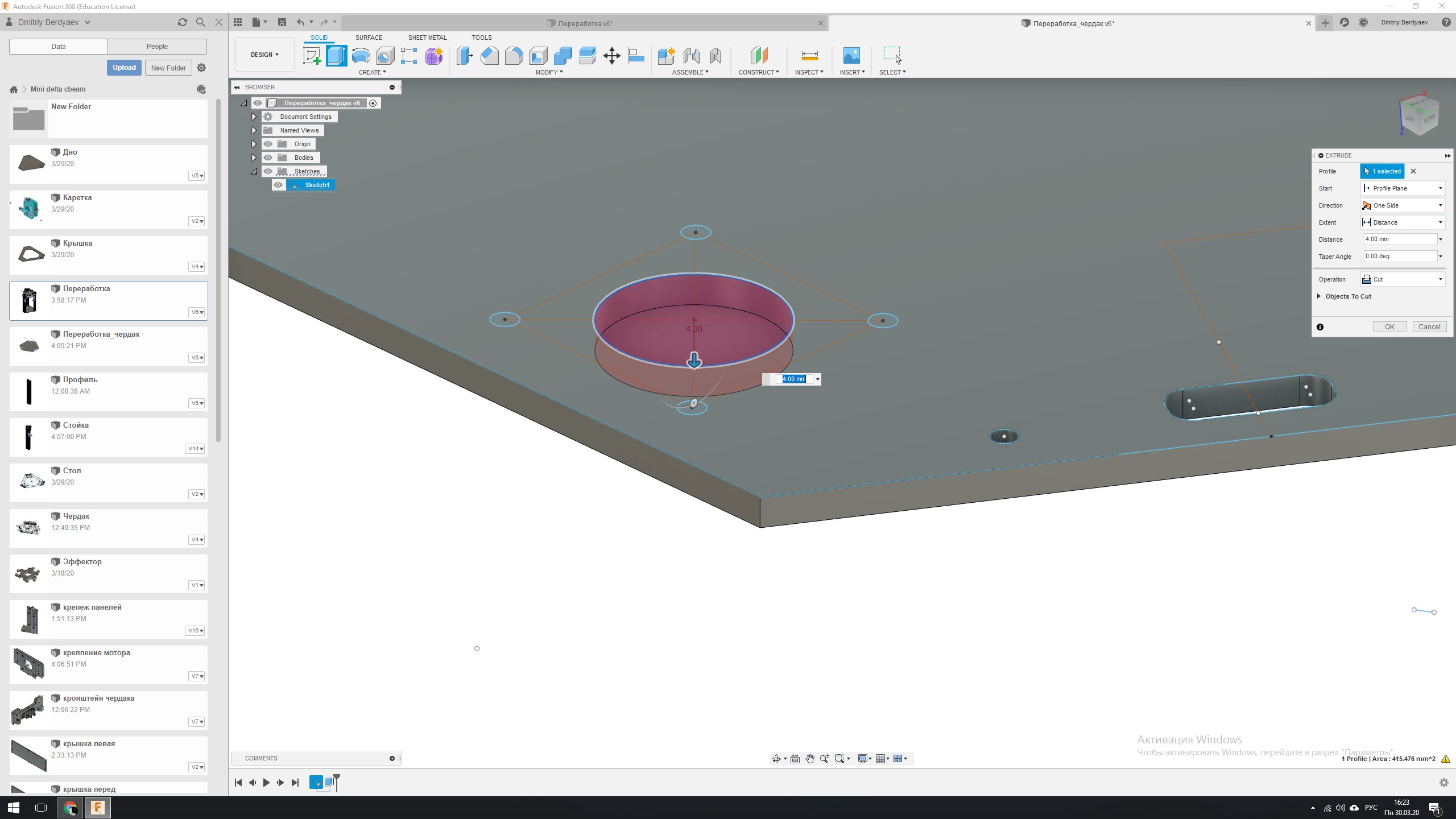Screen dimensions: 1456x819
Task: Click the Shell tool icon
Action: point(538,56)
